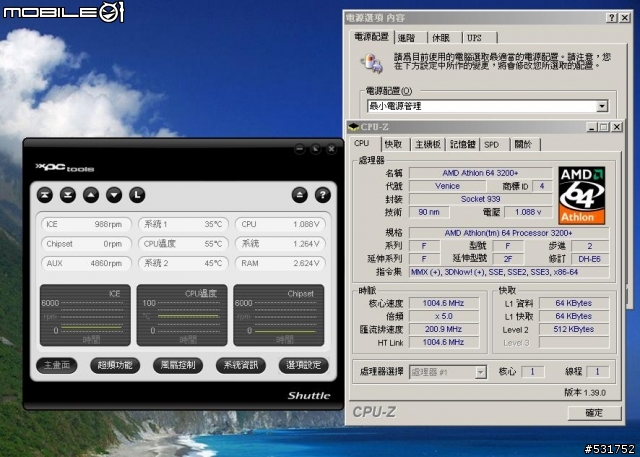Screen dimensions: 640x457
Task: Click the CPU-Z title bar chip icon
Action: [x=353, y=127]
